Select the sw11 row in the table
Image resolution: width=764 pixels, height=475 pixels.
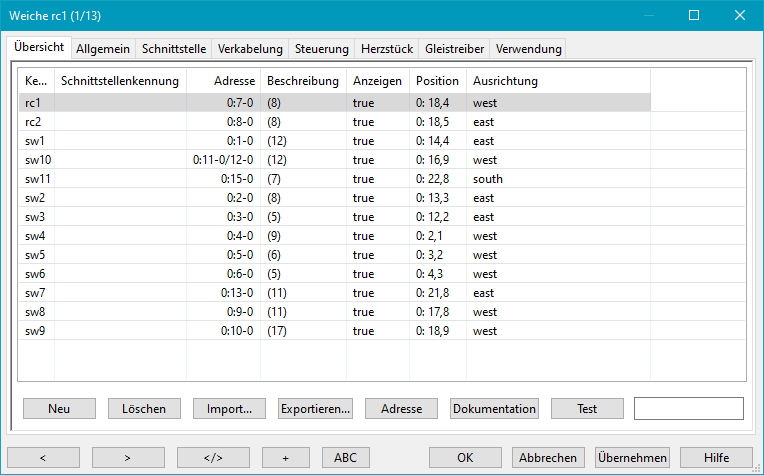point(38,179)
